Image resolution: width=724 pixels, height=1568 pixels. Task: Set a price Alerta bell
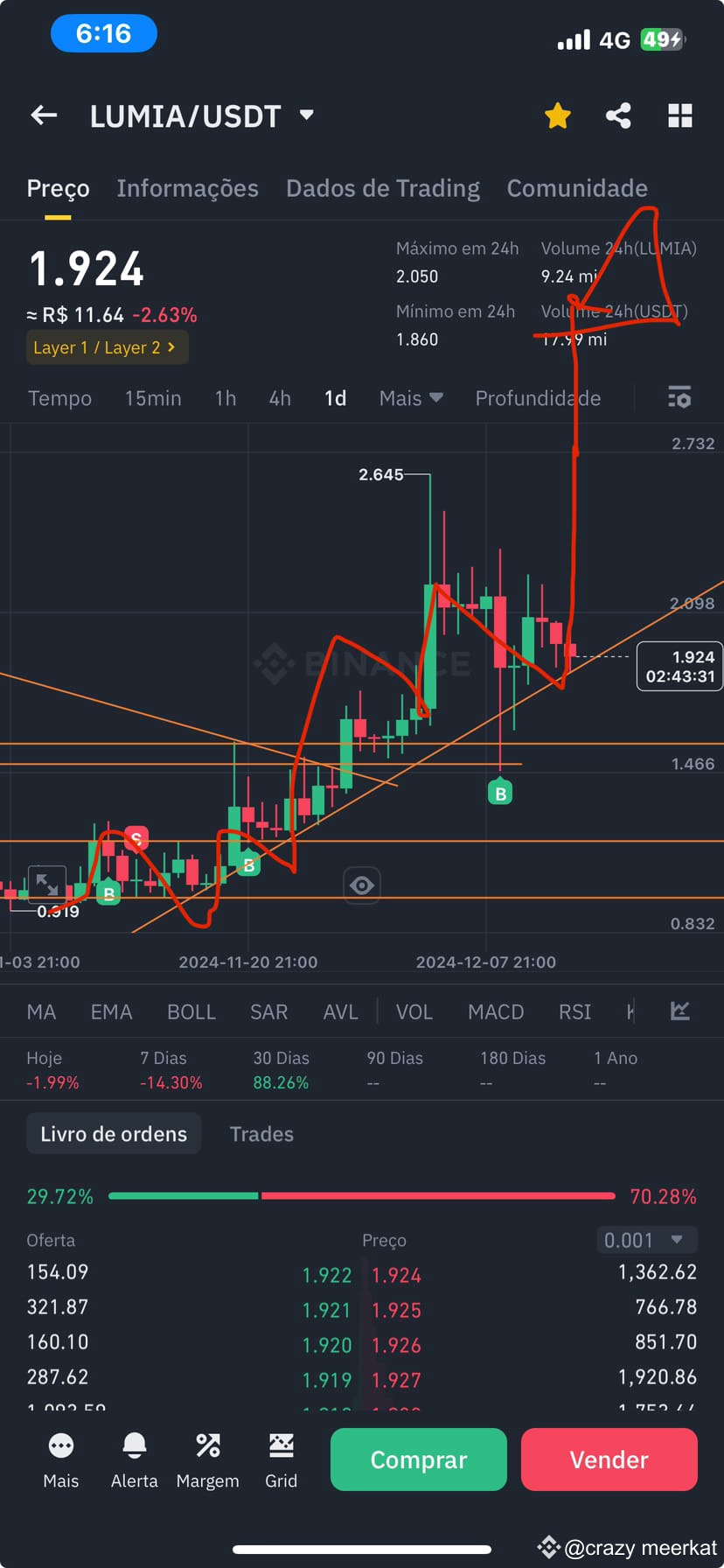(135, 1460)
